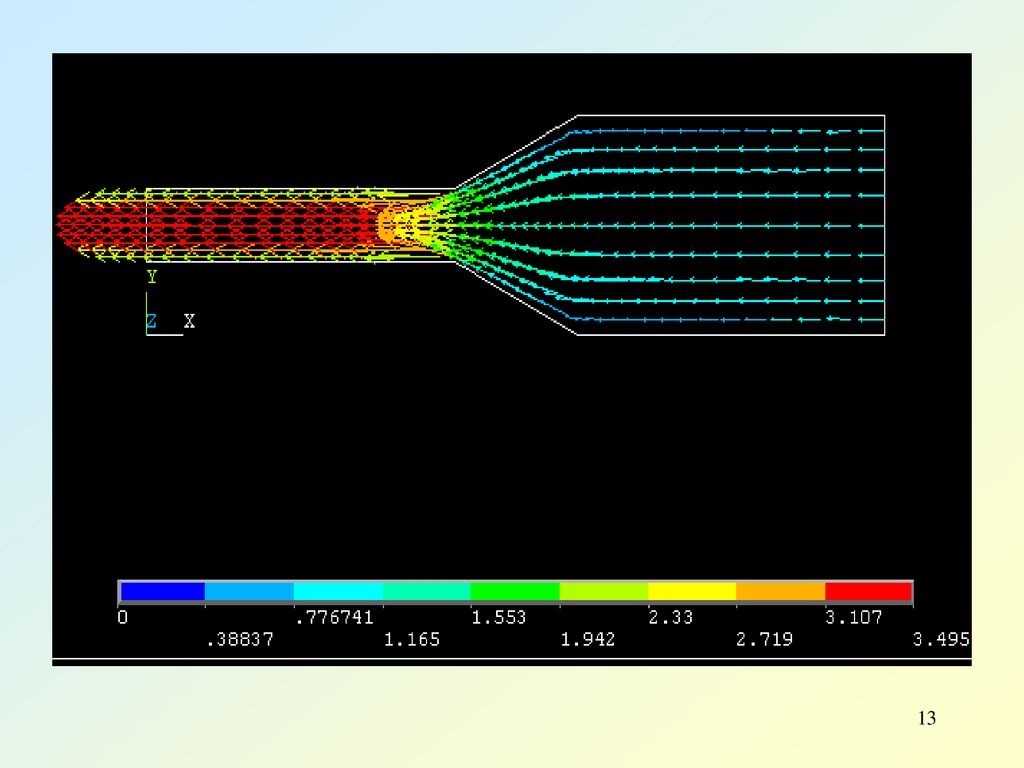Click the legend value 2.33
Screen dimensions: 1024x768
pos(671,617)
